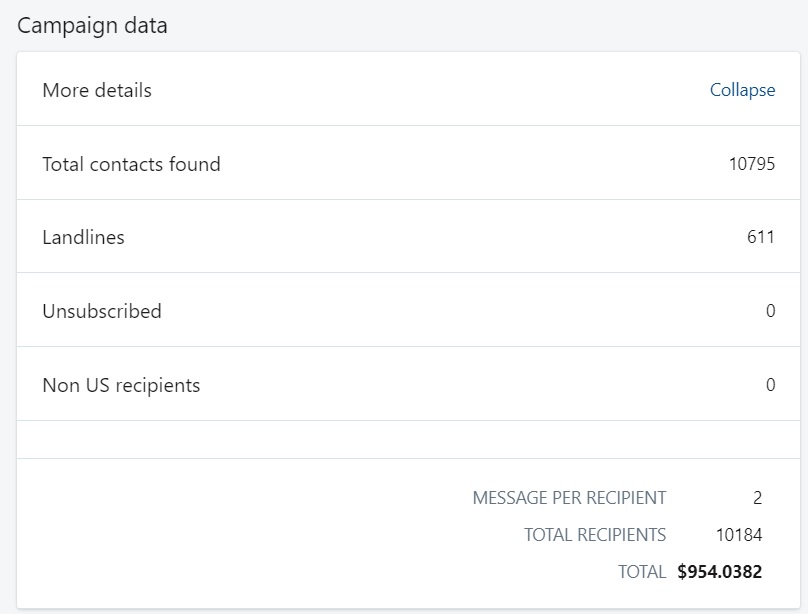
Task: Click blank area left of summary totals
Action: click(242, 534)
